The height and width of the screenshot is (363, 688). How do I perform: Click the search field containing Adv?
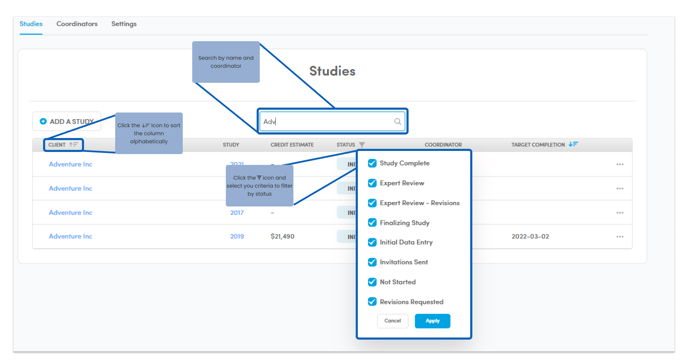(332, 122)
